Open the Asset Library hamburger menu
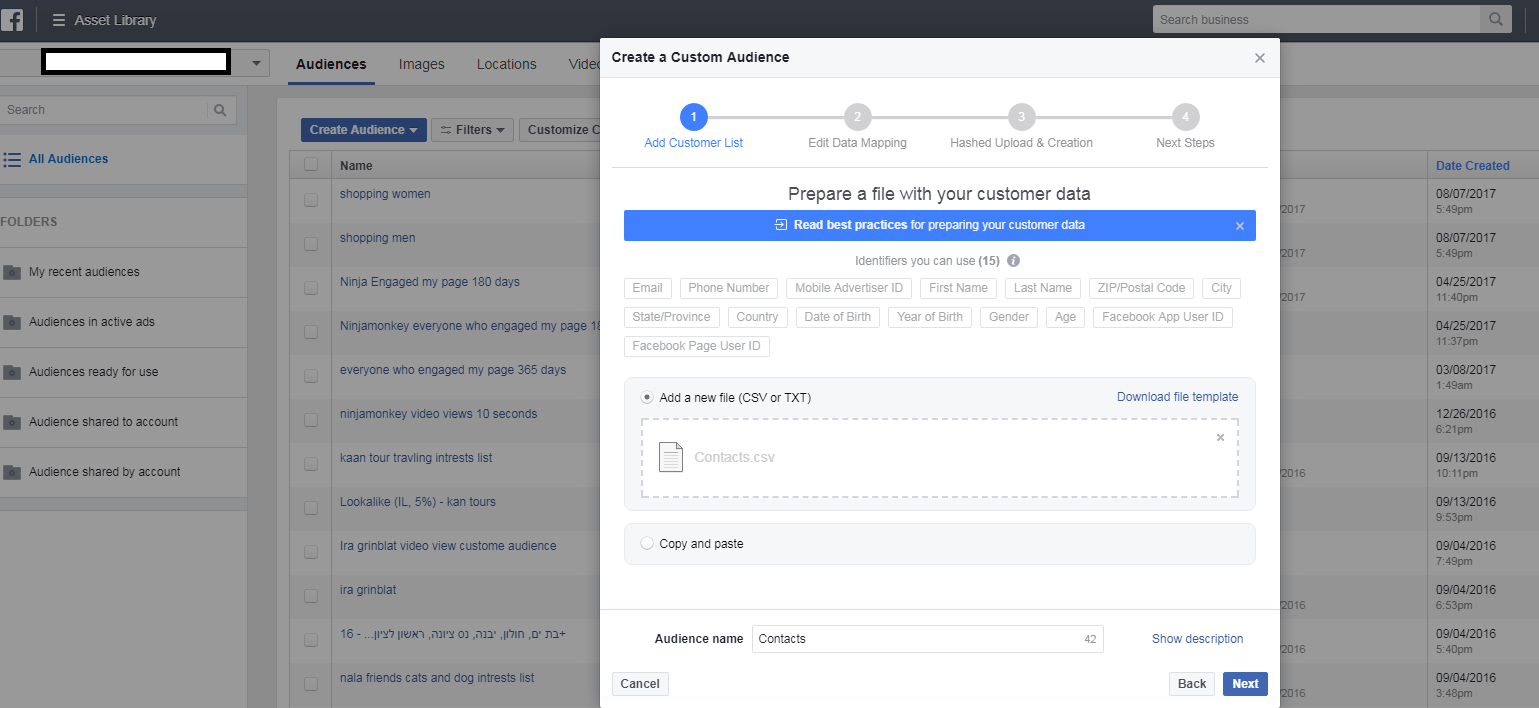The width and height of the screenshot is (1539, 708). click(x=59, y=20)
